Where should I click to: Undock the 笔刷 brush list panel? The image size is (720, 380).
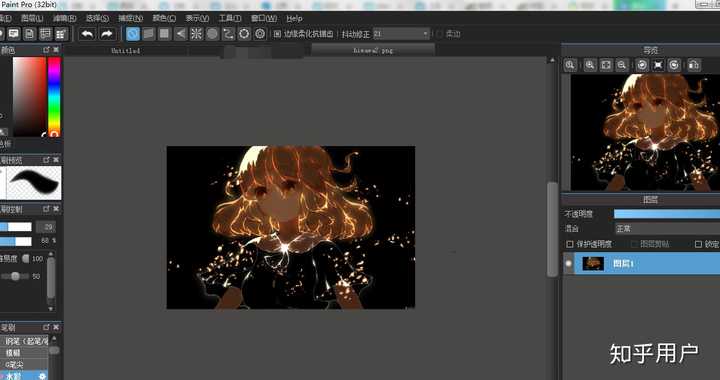point(46,327)
